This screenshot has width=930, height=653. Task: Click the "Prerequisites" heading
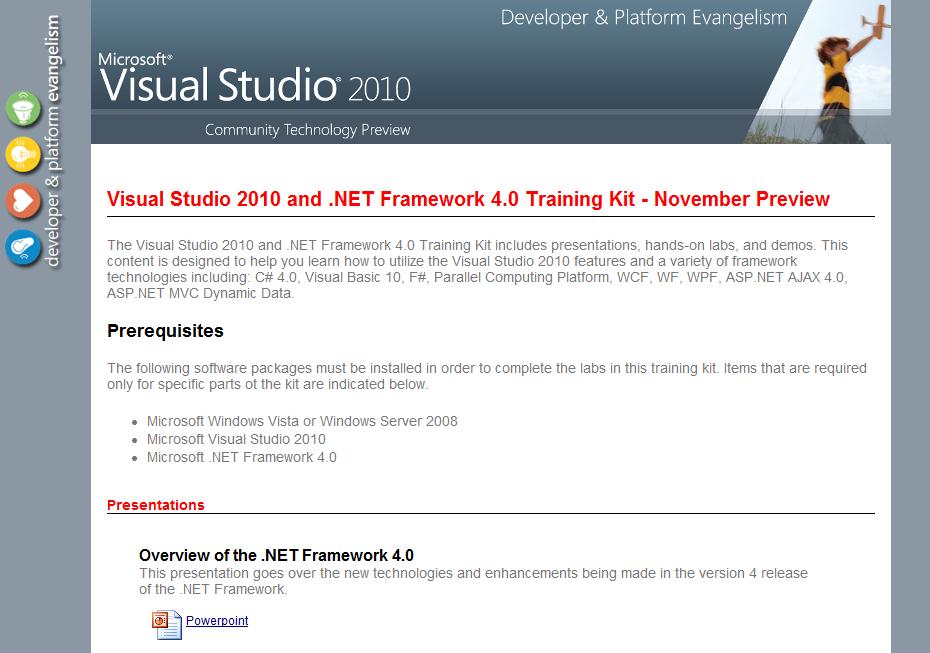(x=165, y=331)
